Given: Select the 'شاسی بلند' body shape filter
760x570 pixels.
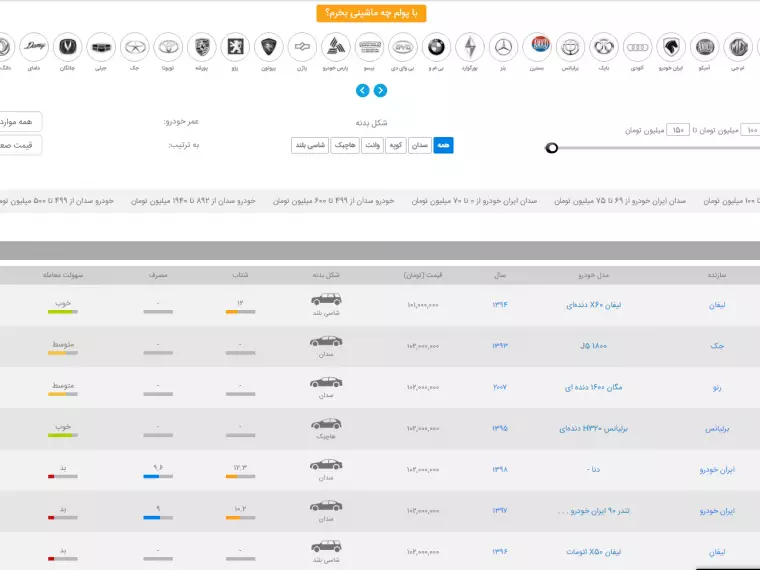Looking at the screenshot, I should 310,145.
